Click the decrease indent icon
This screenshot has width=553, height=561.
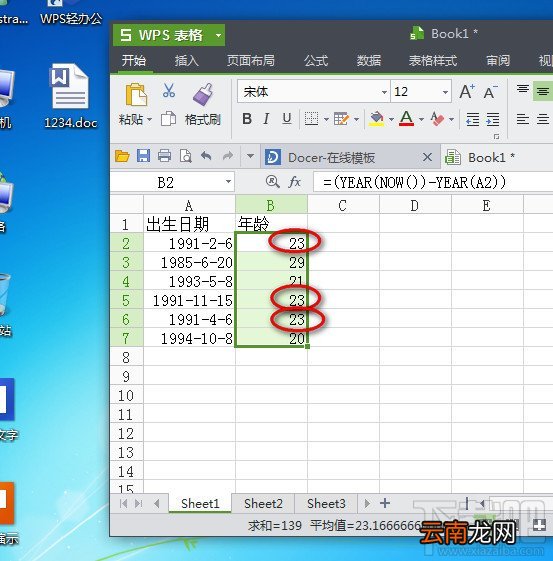pyautogui.click(x=473, y=119)
